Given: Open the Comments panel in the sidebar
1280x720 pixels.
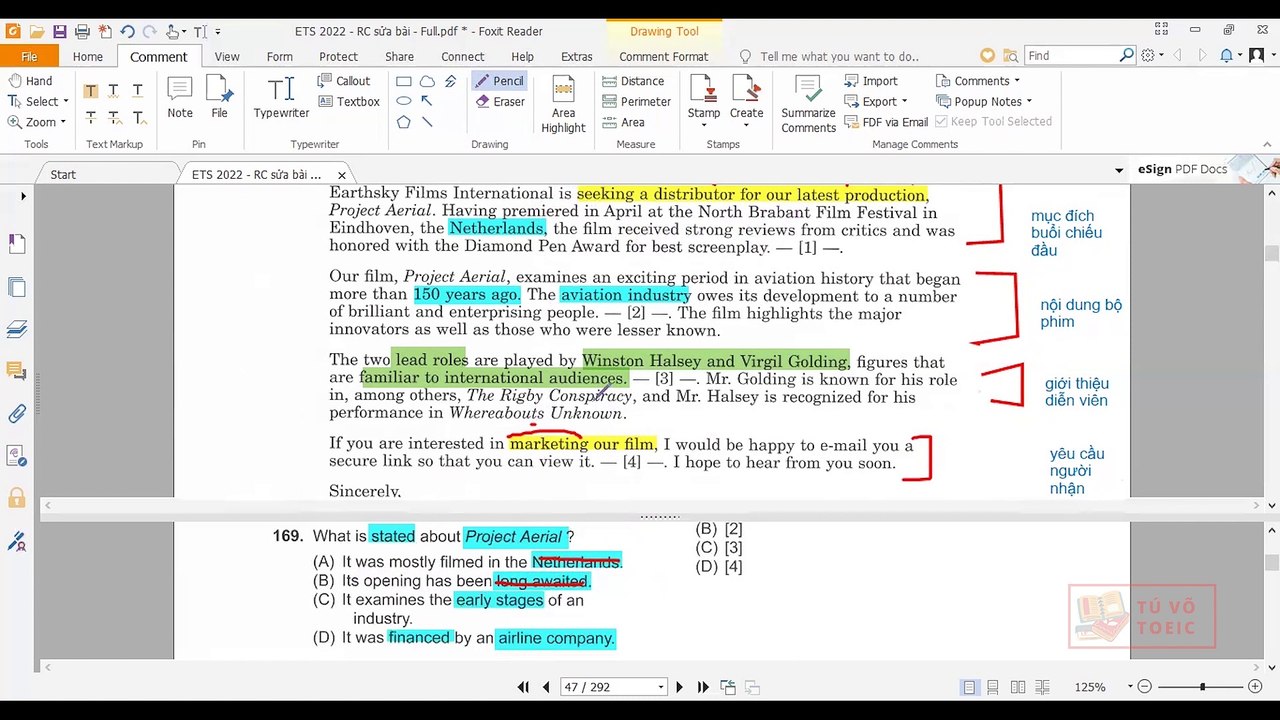Looking at the screenshot, I should point(17,371).
